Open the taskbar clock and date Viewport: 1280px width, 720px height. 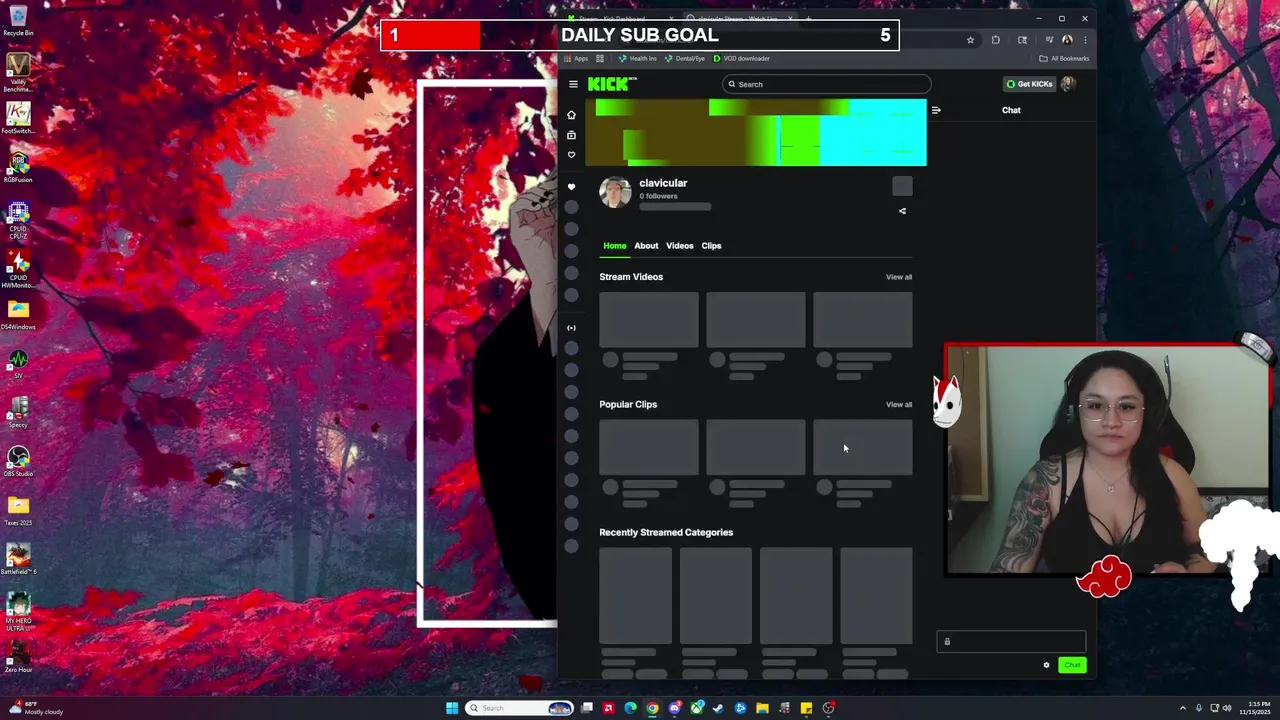1253,708
